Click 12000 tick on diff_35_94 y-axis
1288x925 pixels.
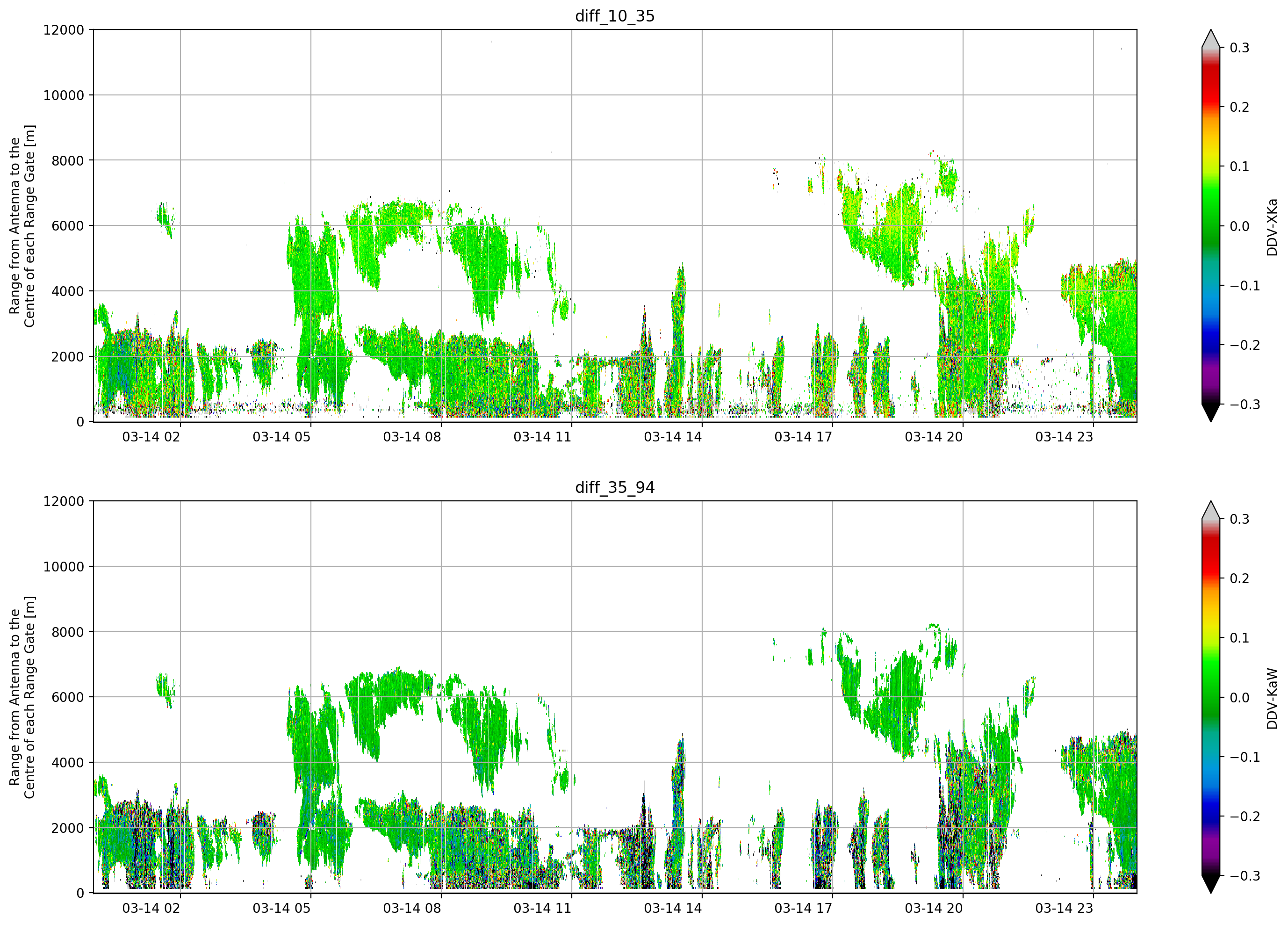[x=64, y=502]
